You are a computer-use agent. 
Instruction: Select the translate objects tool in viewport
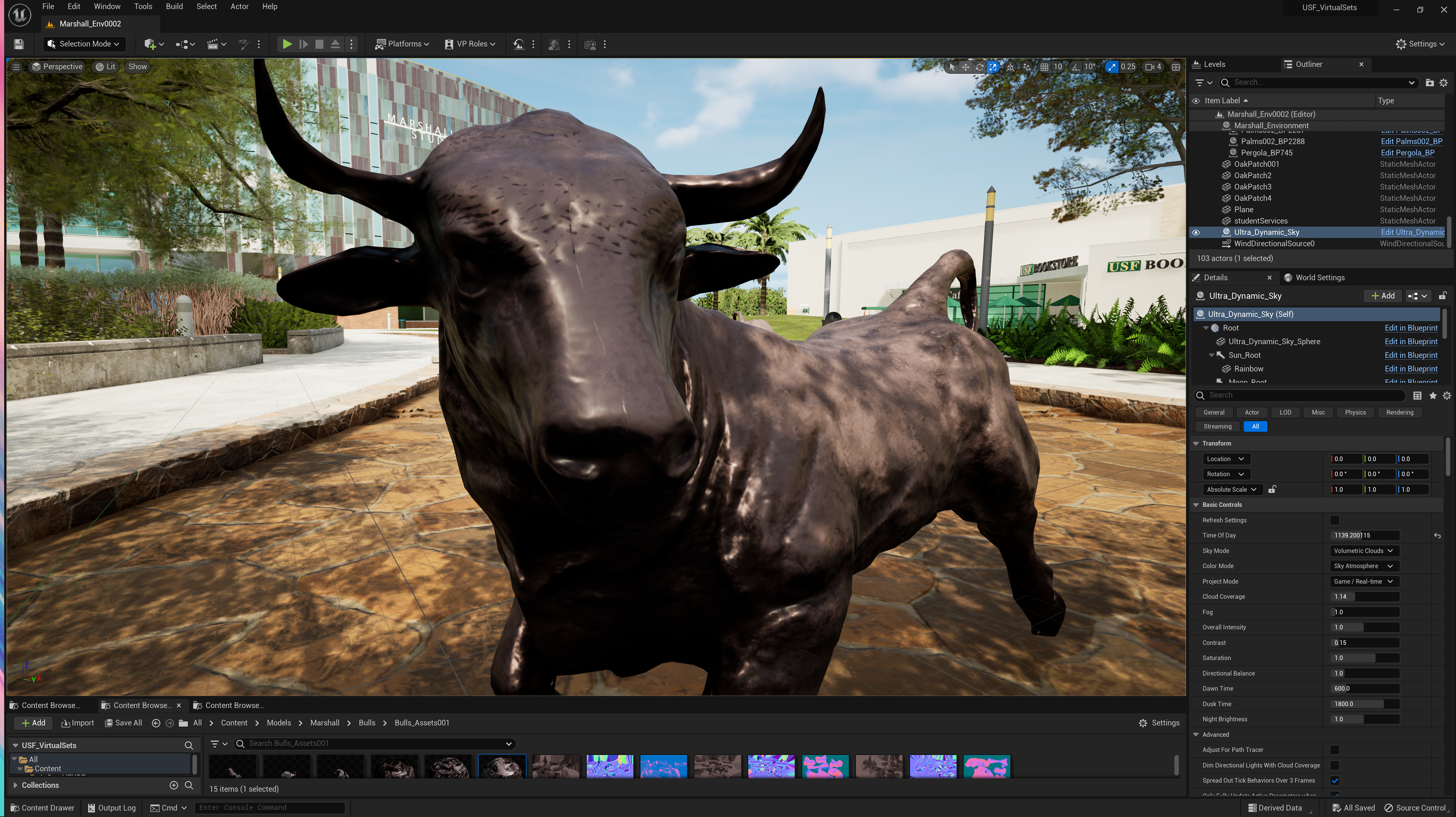(965, 67)
